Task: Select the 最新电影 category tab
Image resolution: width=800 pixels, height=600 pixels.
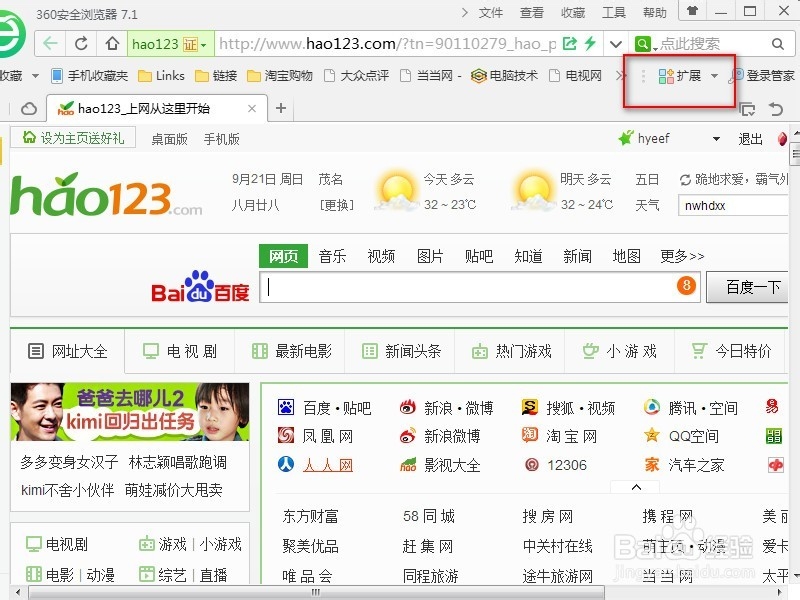Action: click(x=290, y=351)
